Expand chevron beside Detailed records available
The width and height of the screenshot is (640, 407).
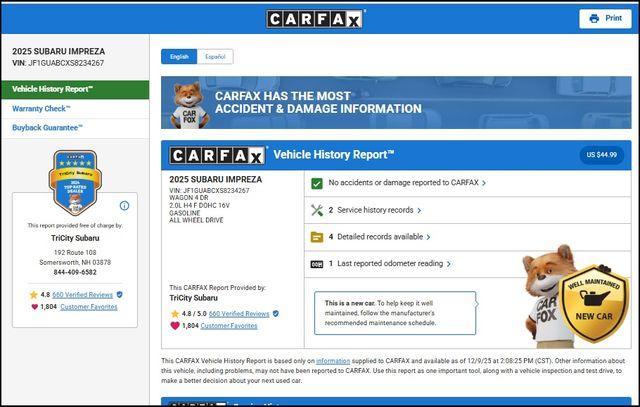pyautogui.click(x=428, y=237)
